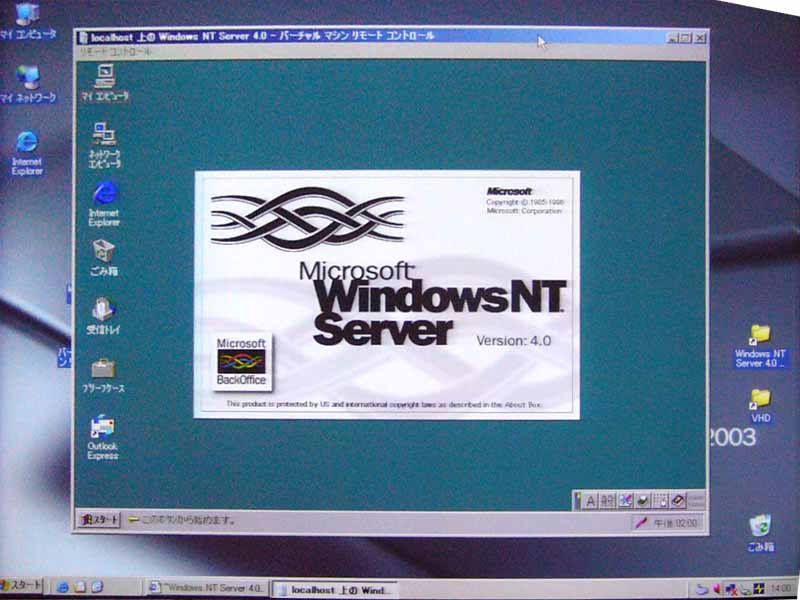Select host マイ ネットワーク desktop icon
The height and width of the screenshot is (600, 800).
coord(28,84)
